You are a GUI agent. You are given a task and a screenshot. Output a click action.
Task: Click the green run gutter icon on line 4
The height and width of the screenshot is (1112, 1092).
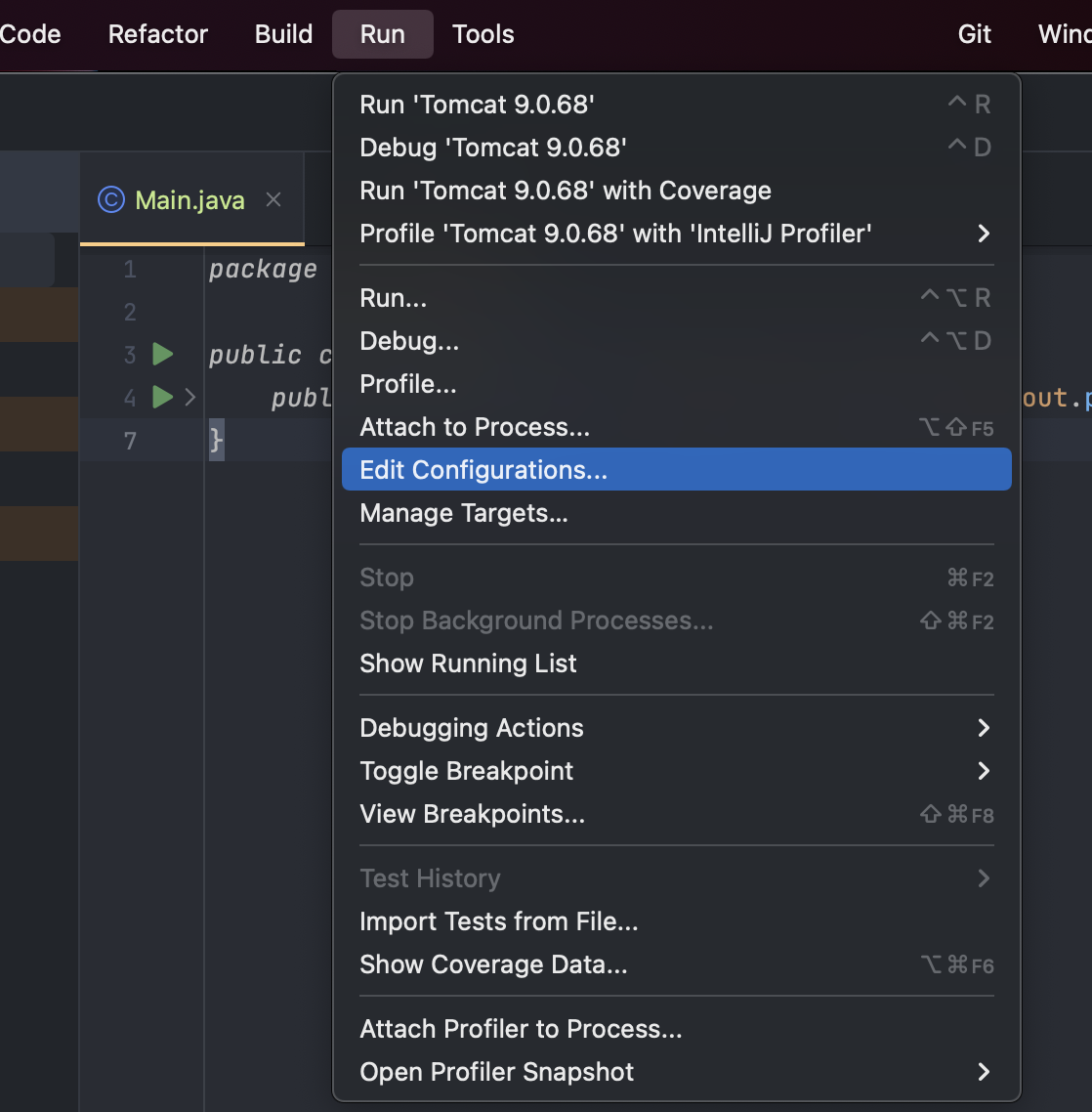click(163, 397)
